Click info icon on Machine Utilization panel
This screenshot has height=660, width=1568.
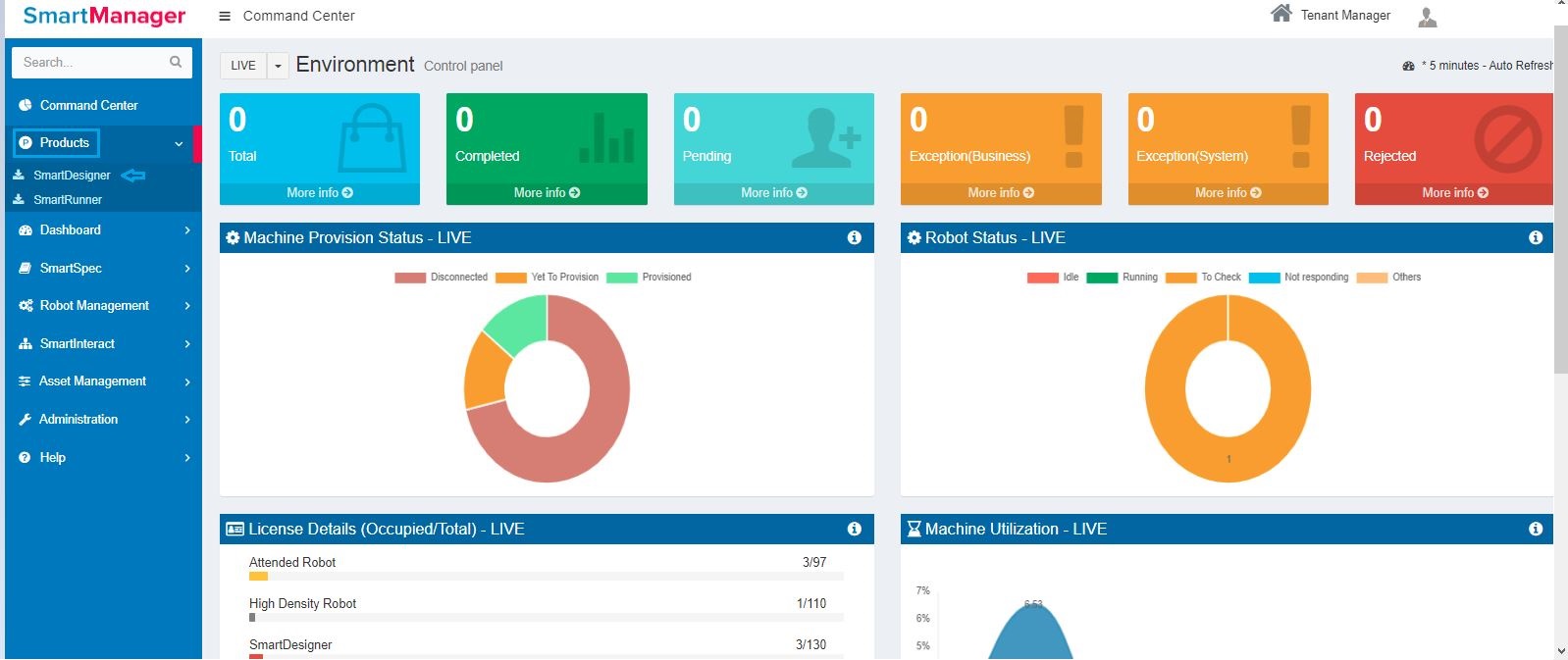point(1535,529)
